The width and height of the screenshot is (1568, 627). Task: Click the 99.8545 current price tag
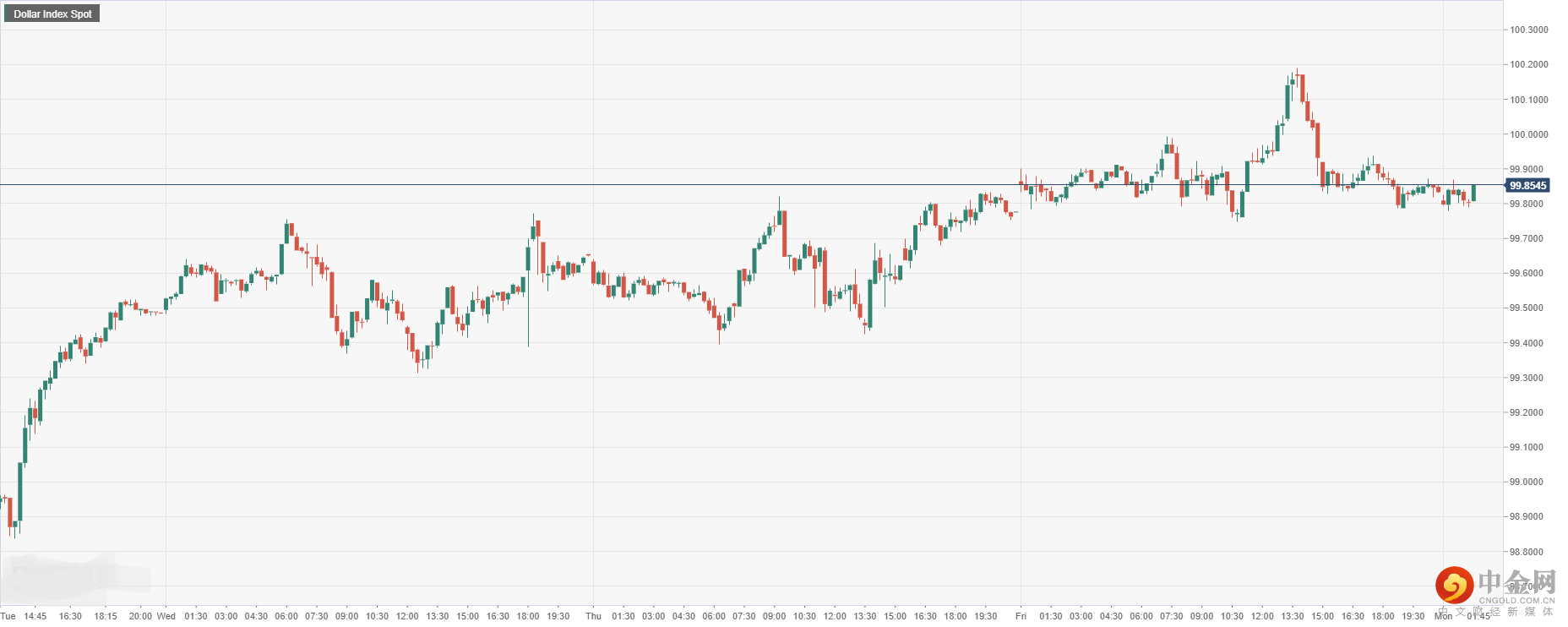pos(1527,186)
